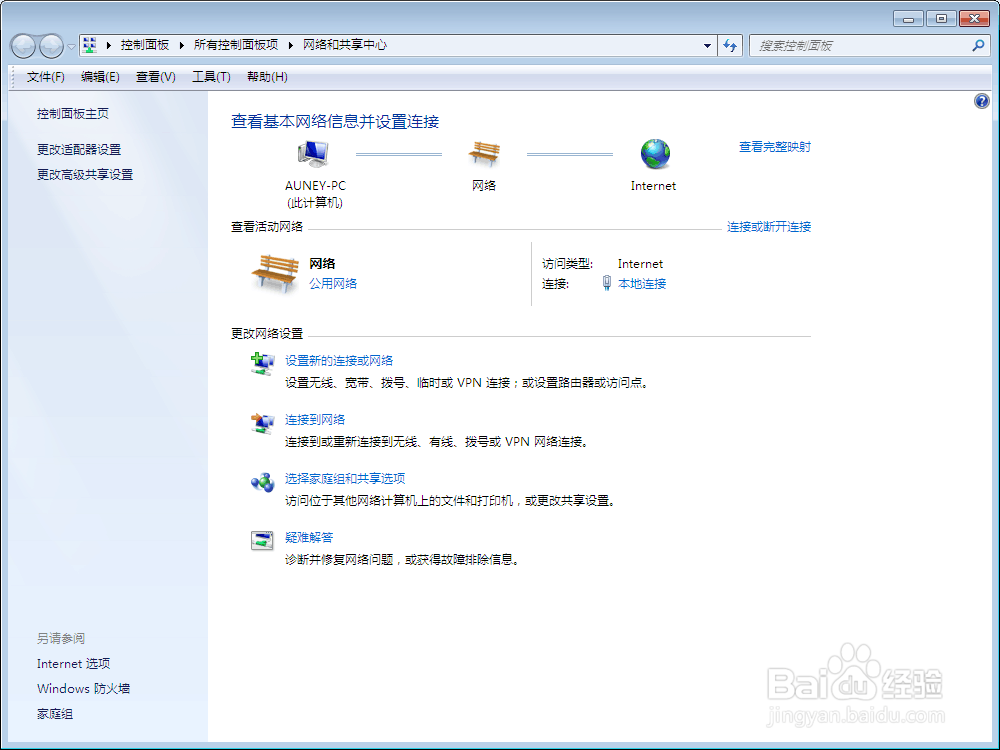Open 设置新的连接或网络 via its icon
1000x750 pixels.
[262, 363]
